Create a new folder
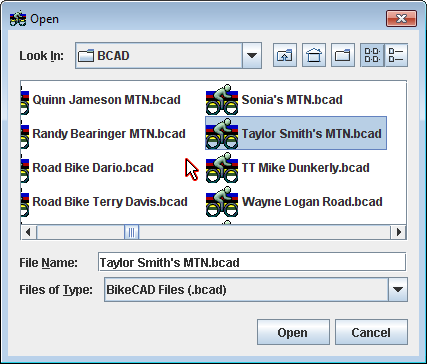 [x=343, y=55]
